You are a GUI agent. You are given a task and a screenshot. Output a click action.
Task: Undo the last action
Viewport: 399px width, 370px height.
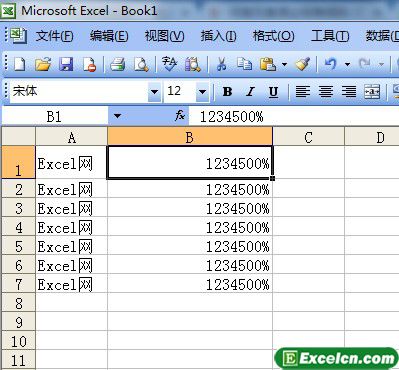(330, 63)
